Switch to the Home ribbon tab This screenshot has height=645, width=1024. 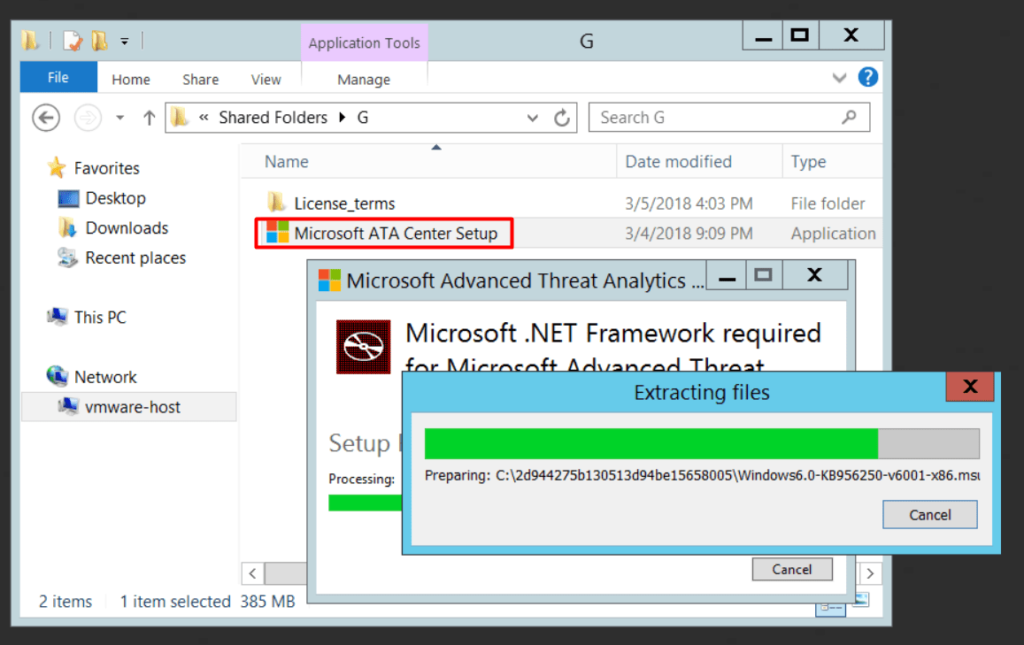click(x=131, y=79)
